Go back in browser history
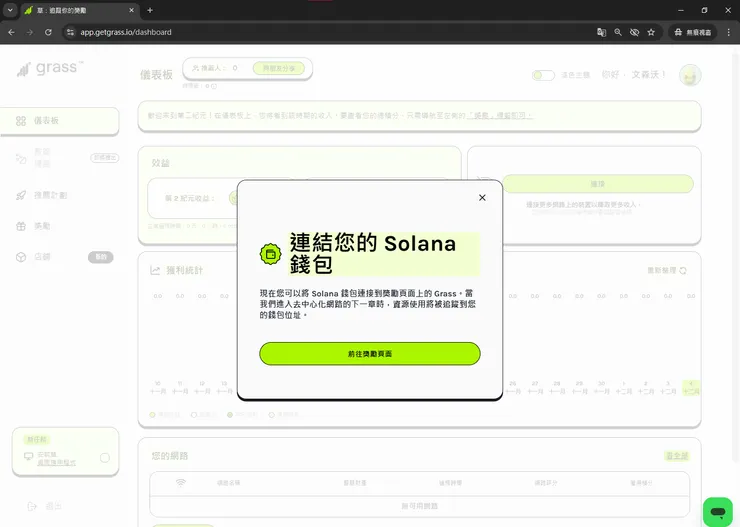Viewport: 740px width, 527px height. 11,32
